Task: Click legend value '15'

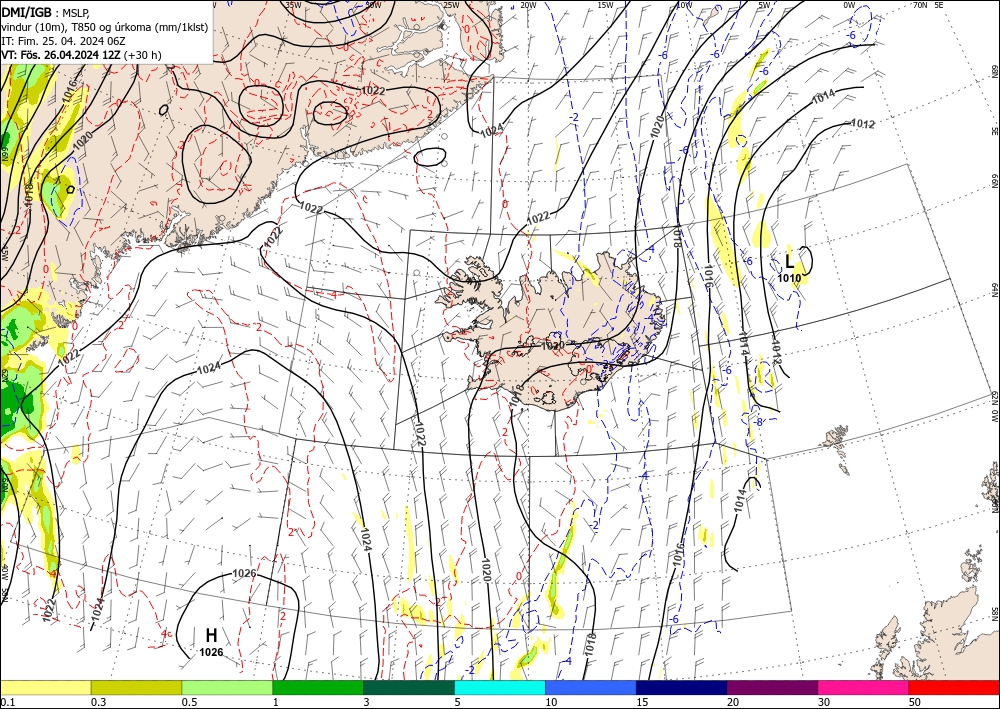Action: pos(642,702)
